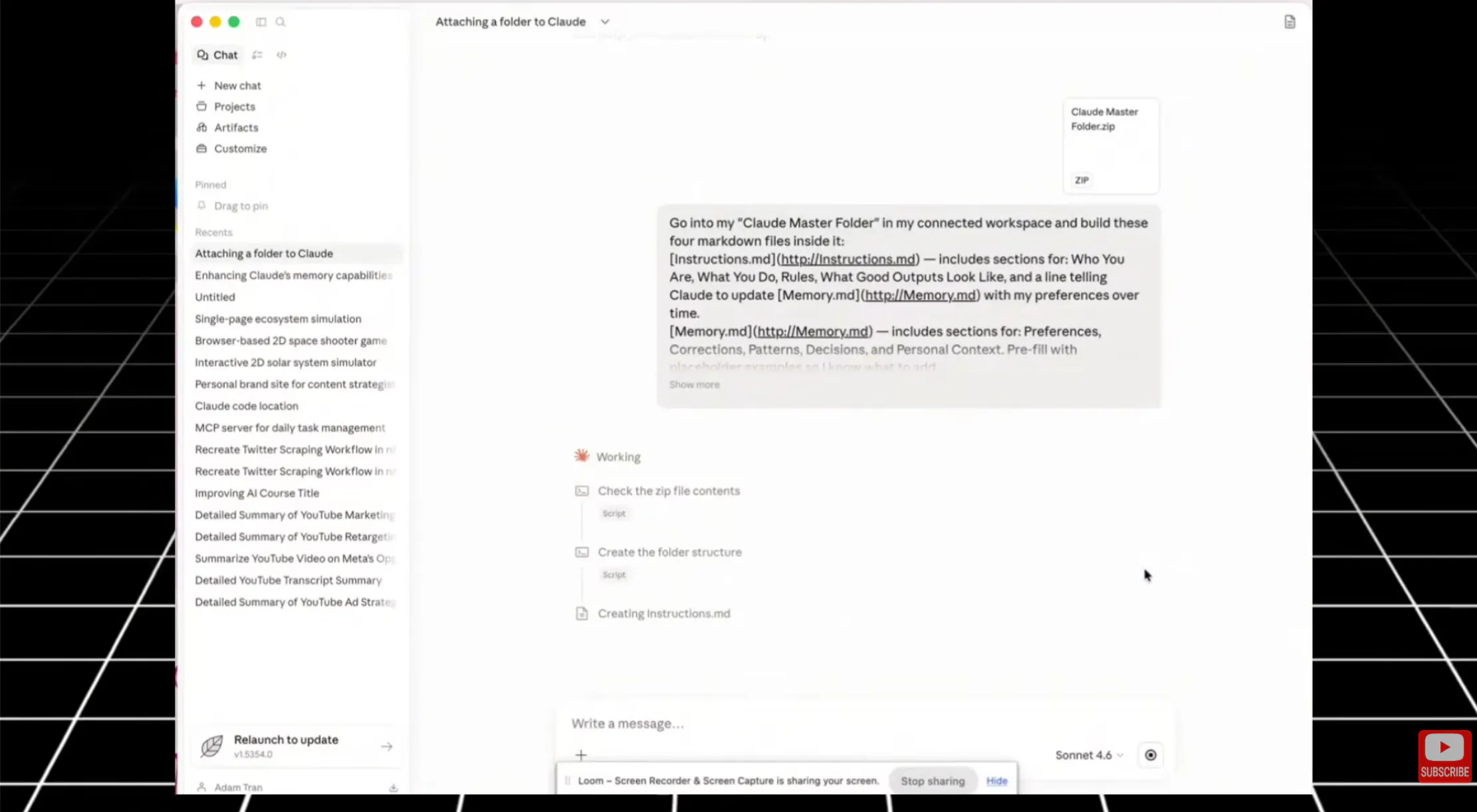
Task: Click the ZIP badge on the attachment
Action: [x=1081, y=181]
